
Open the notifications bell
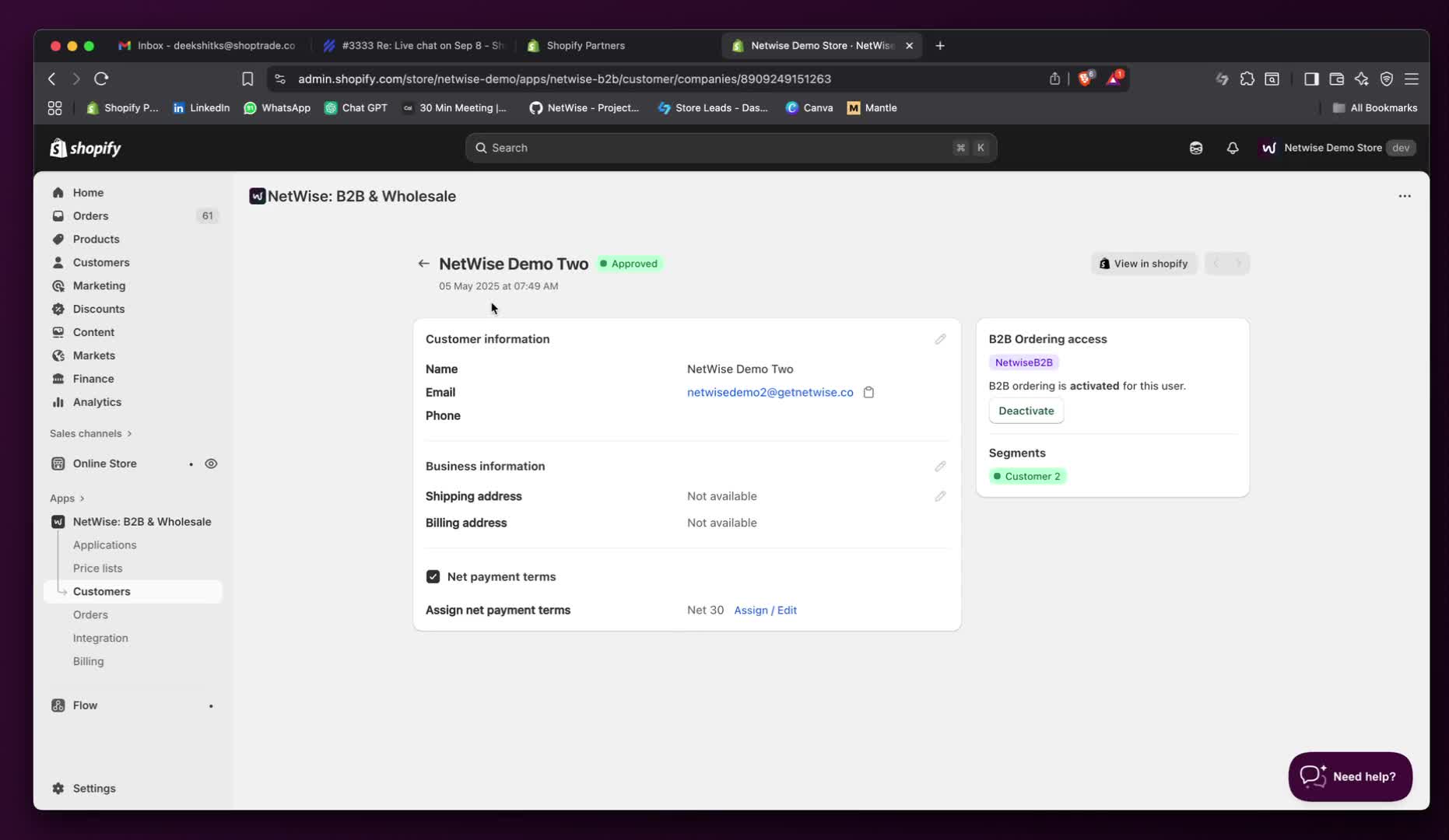(x=1233, y=148)
